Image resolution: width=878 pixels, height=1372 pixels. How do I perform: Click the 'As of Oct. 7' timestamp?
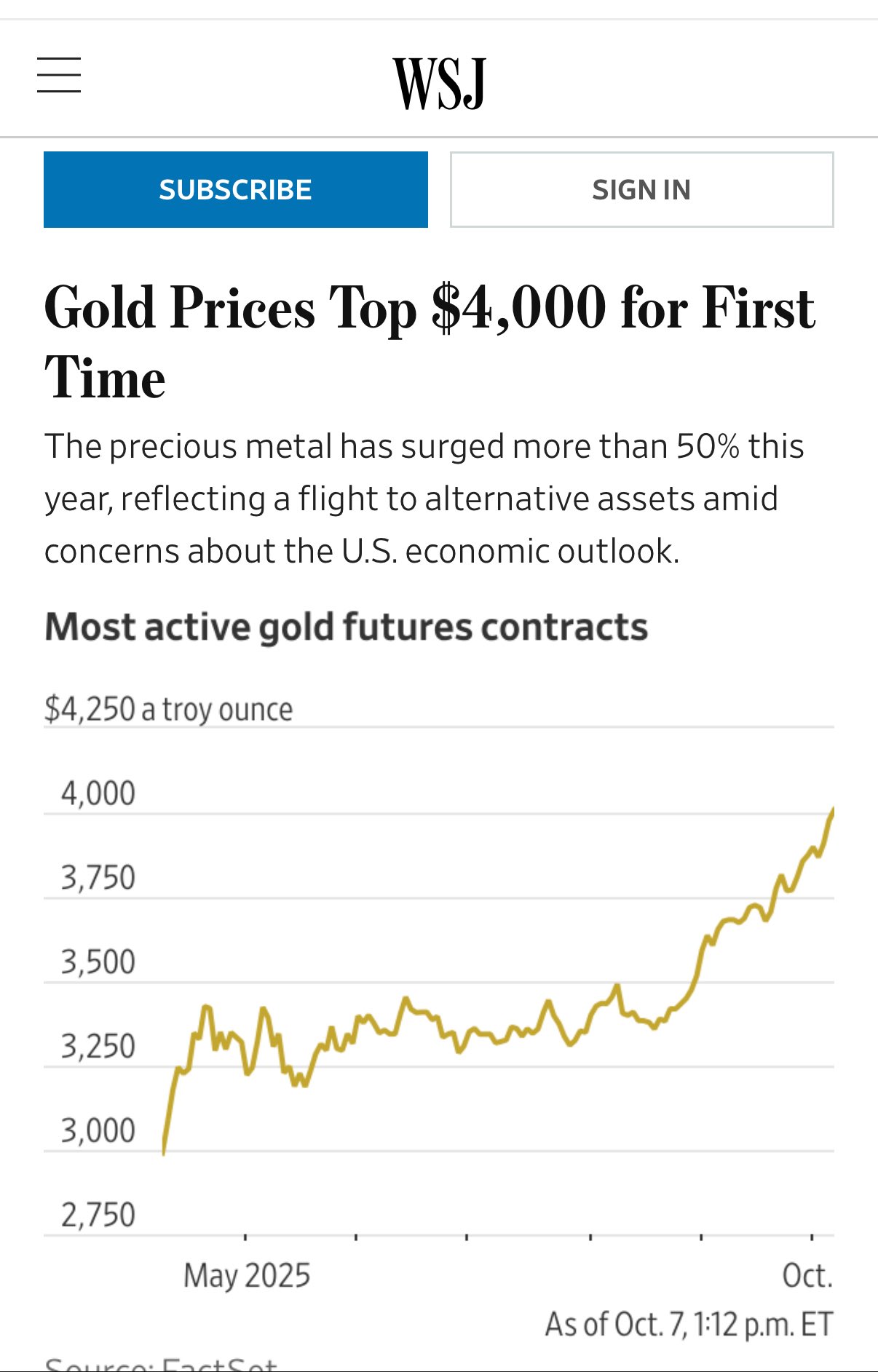pyautogui.click(x=689, y=1325)
